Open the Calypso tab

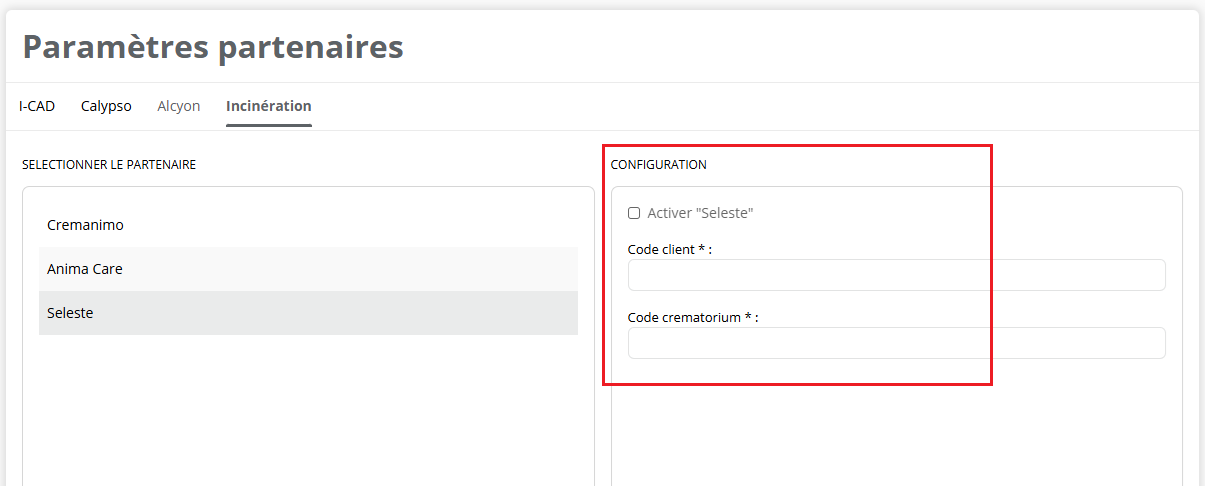(106, 106)
